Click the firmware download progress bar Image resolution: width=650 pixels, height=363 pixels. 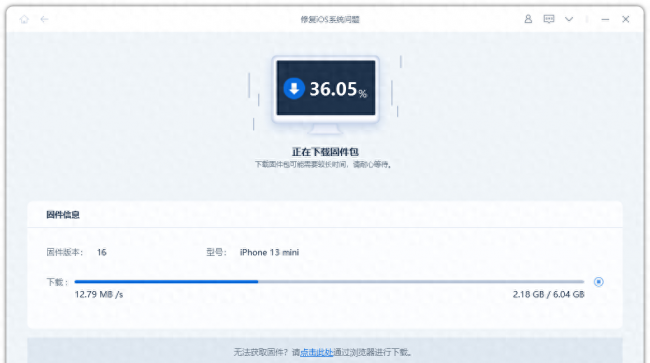point(329,282)
